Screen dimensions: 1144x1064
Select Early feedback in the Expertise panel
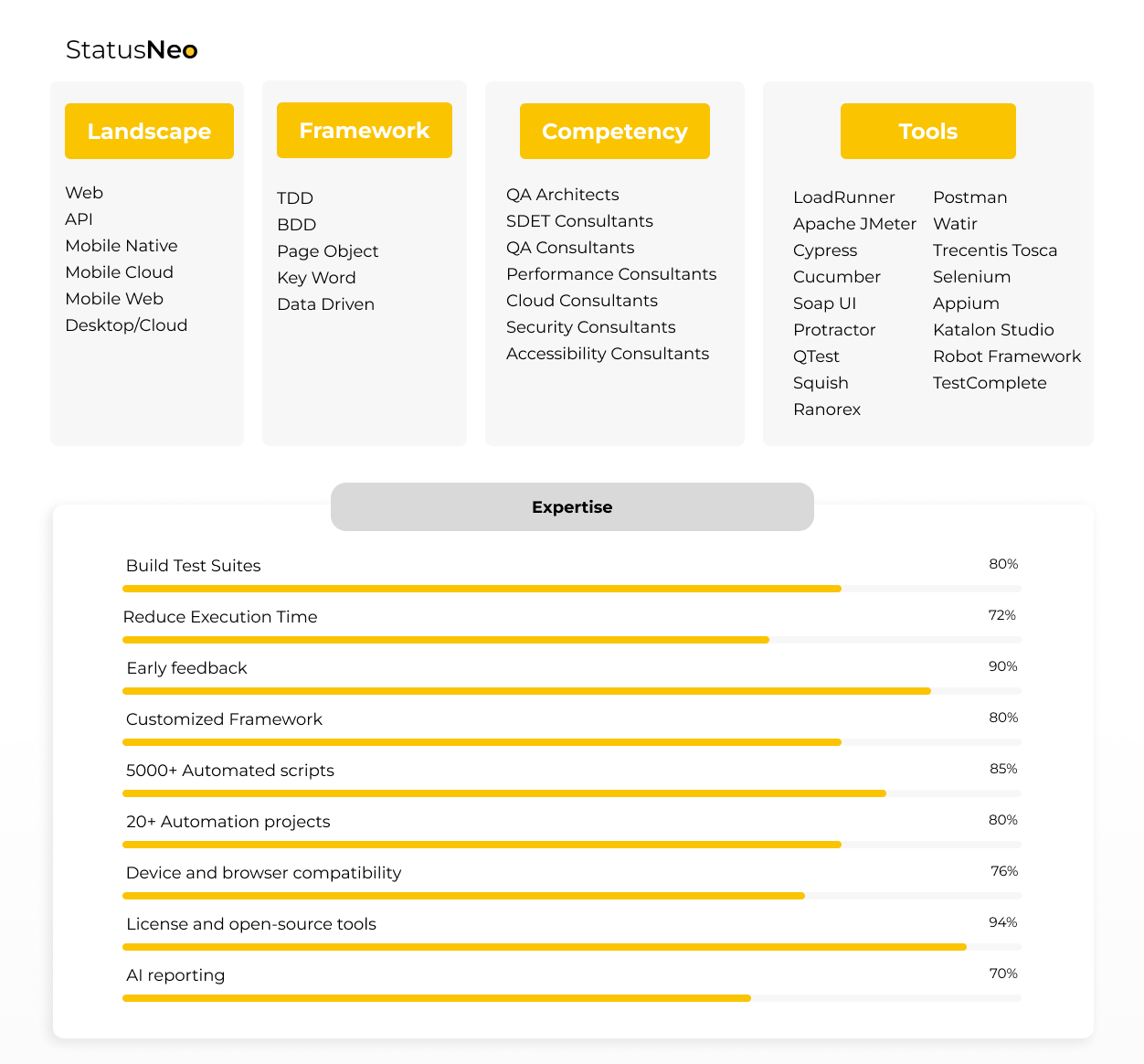[x=186, y=668]
